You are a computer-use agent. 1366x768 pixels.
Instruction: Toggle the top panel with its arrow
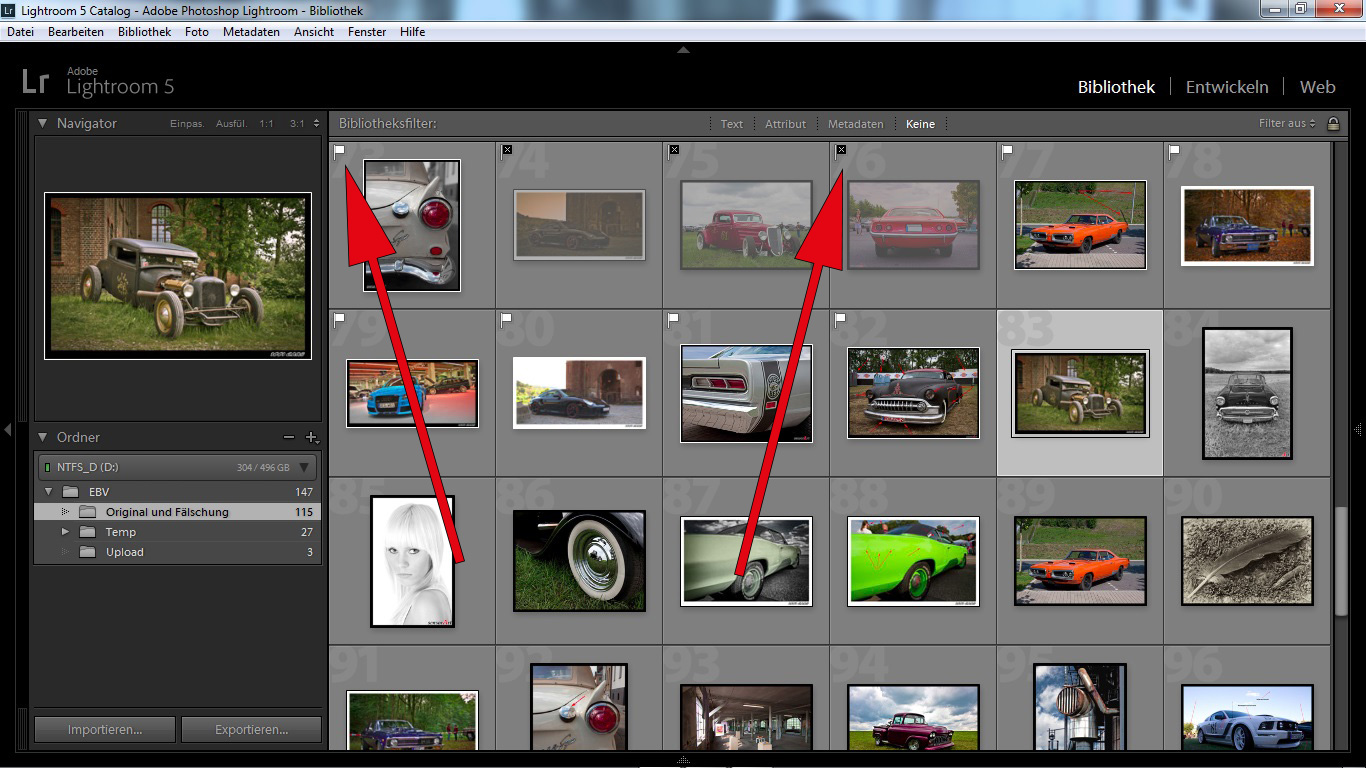coord(683,49)
